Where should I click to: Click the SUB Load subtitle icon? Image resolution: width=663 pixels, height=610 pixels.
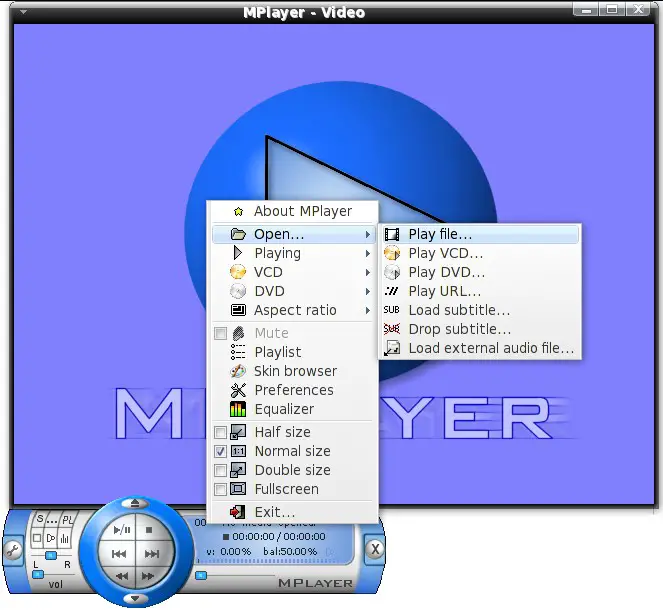point(392,310)
